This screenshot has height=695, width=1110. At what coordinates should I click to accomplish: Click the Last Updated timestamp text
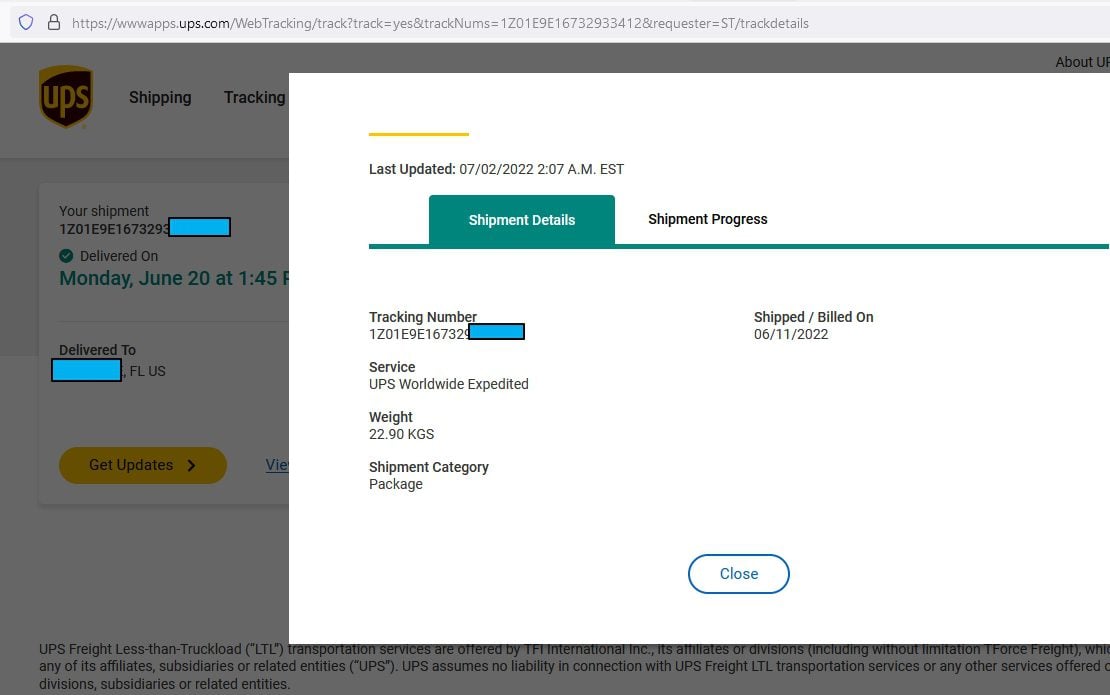click(x=496, y=169)
